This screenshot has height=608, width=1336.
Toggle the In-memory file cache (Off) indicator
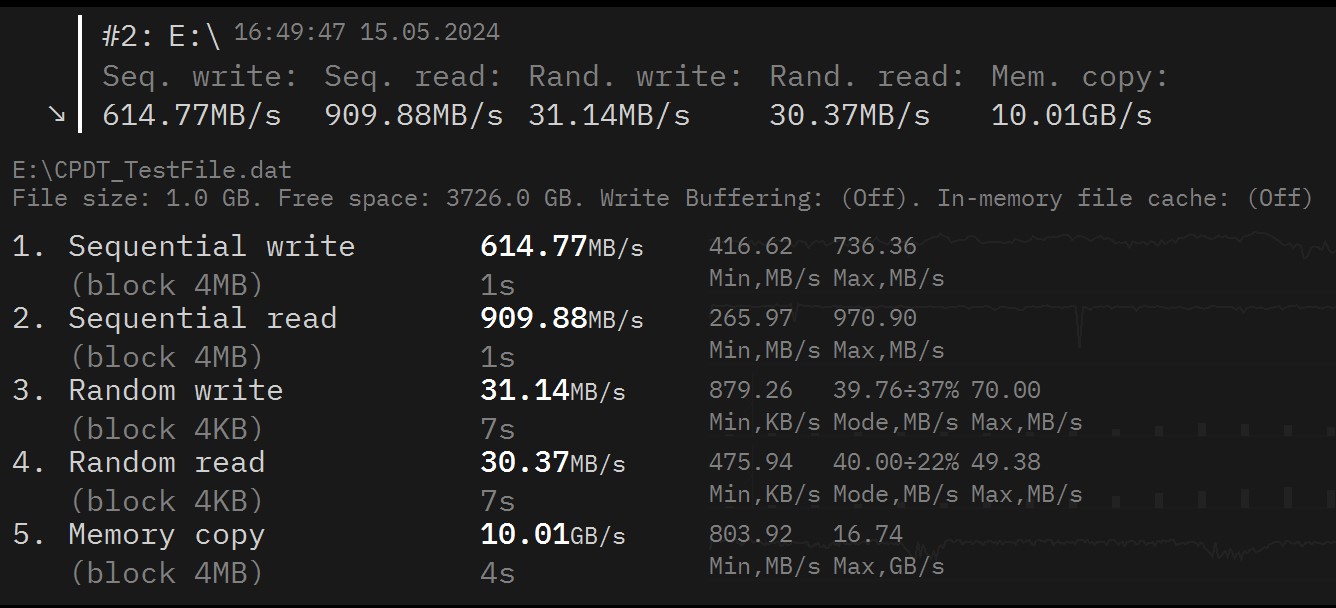click(1279, 198)
